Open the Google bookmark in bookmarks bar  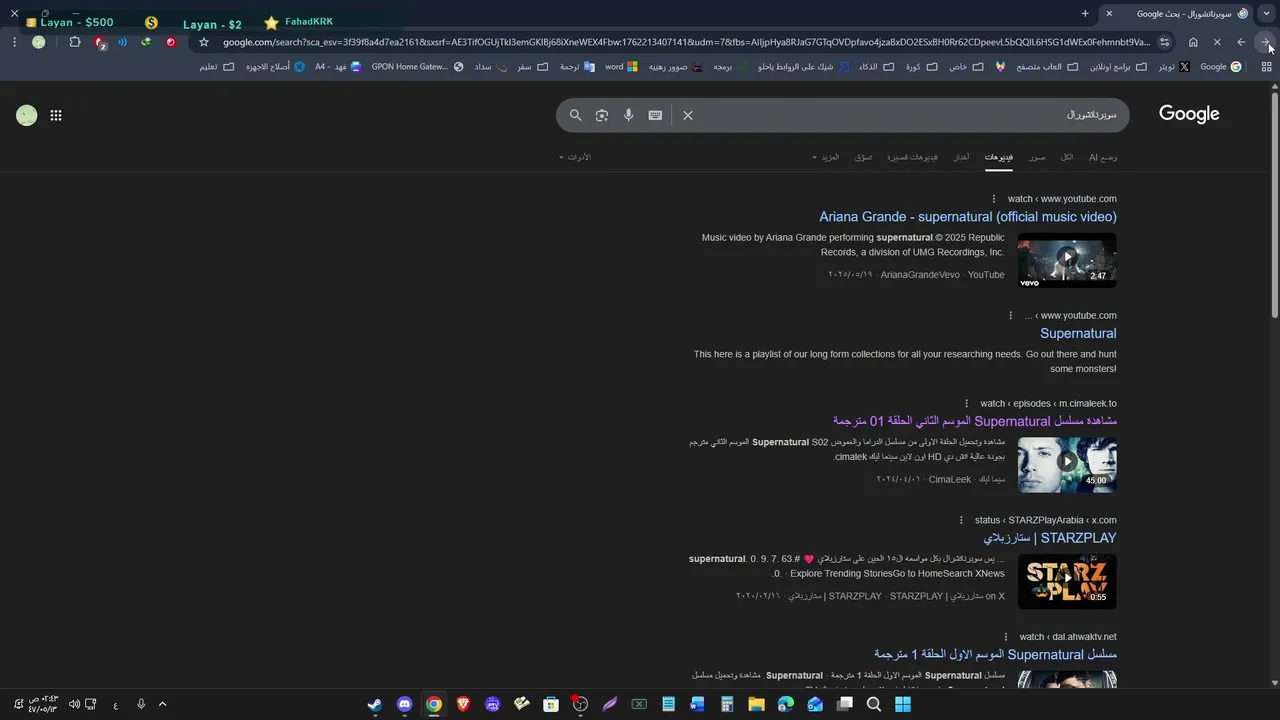[1221, 67]
